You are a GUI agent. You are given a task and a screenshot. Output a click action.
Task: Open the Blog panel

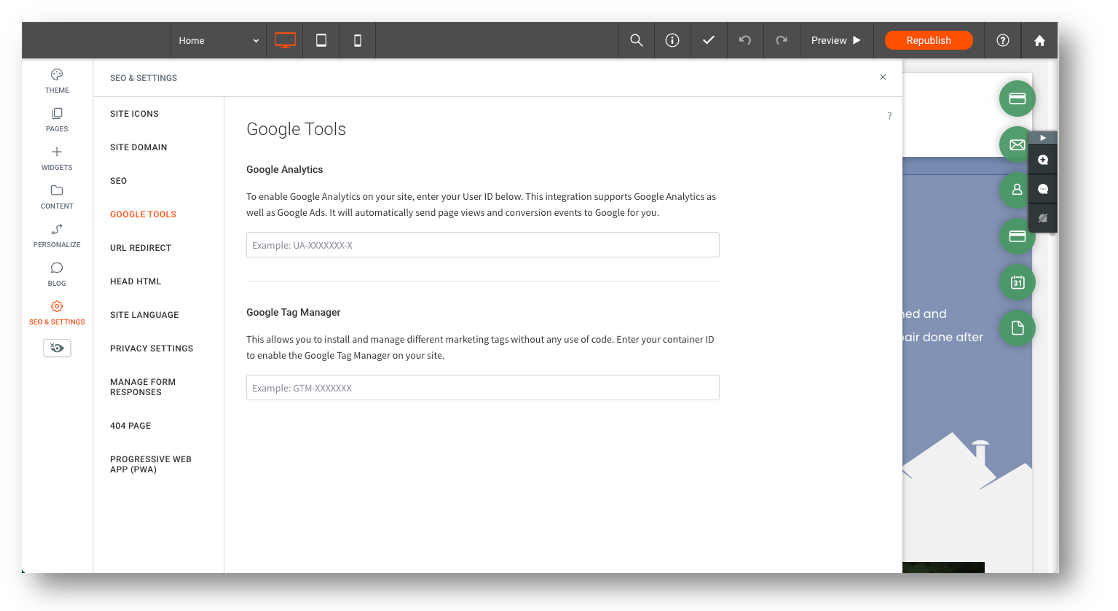[57, 274]
